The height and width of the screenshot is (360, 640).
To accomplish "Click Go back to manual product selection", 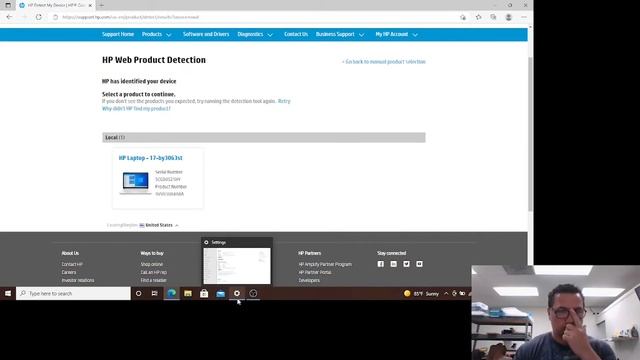I will [x=384, y=62].
